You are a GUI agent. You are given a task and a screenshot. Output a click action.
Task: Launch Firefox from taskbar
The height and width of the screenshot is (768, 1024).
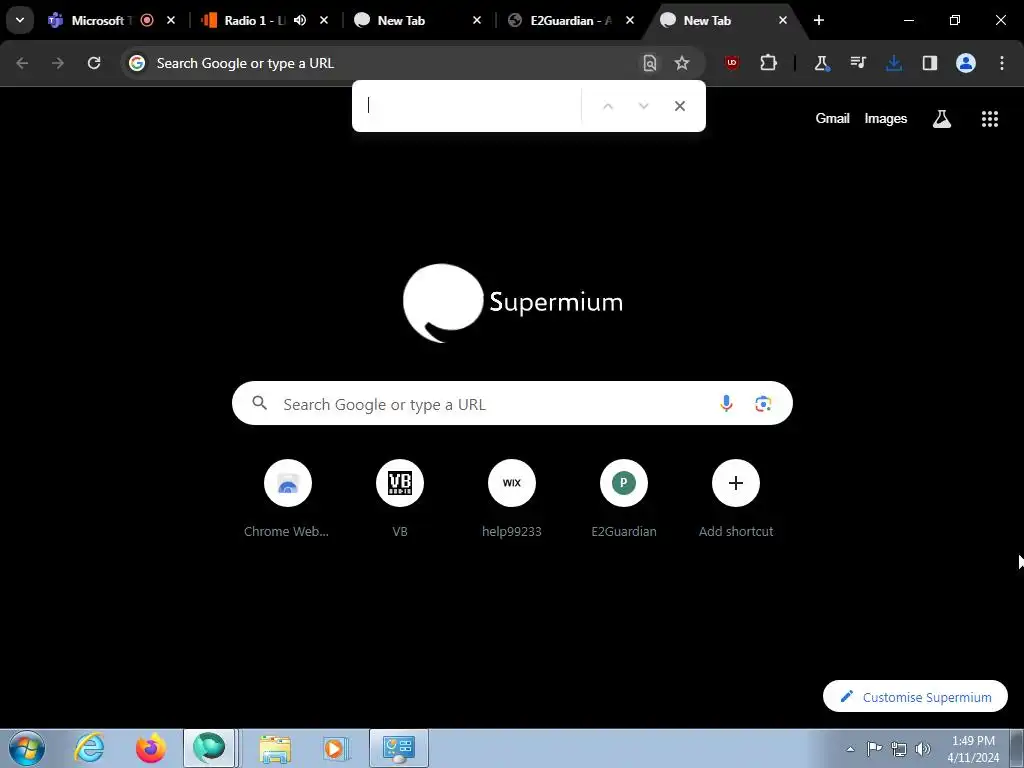click(150, 748)
